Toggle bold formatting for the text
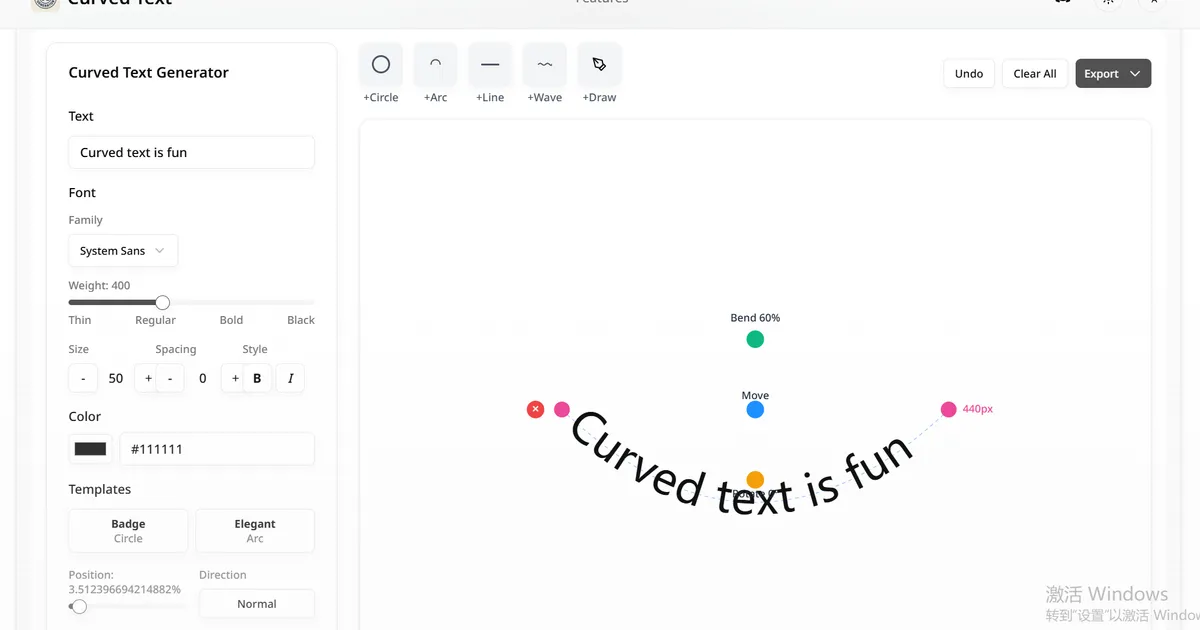Image resolution: width=1200 pixels, height=630 pixels. (257, 378)
